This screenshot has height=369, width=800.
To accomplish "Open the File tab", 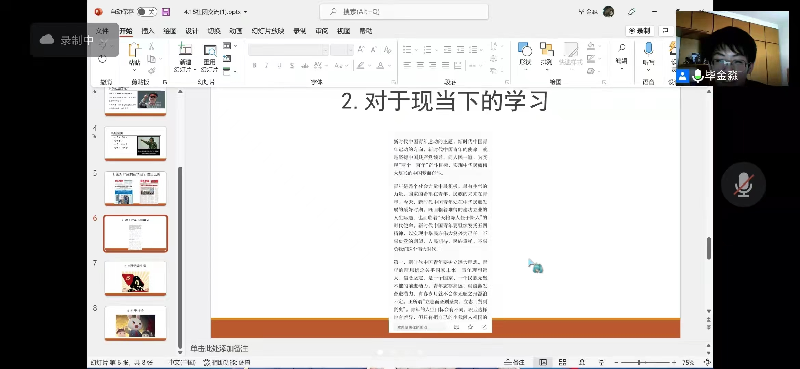I will 102,31.
